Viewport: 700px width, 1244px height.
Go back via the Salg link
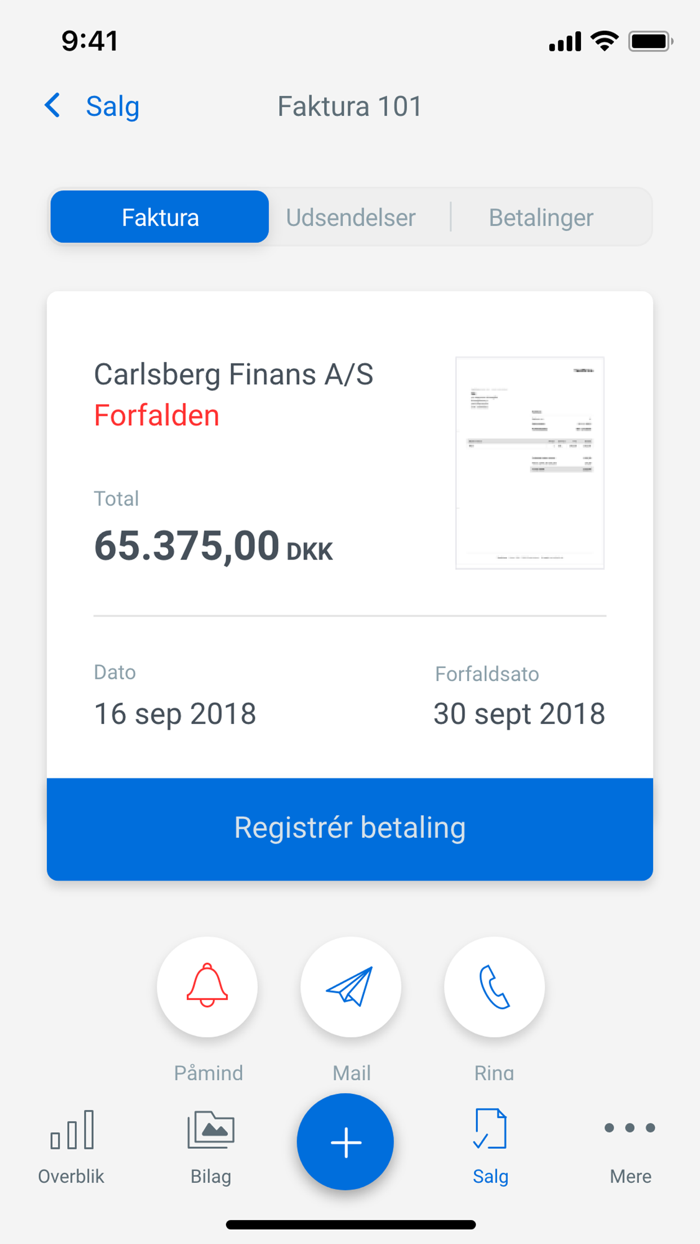click(x=112, y=106)
